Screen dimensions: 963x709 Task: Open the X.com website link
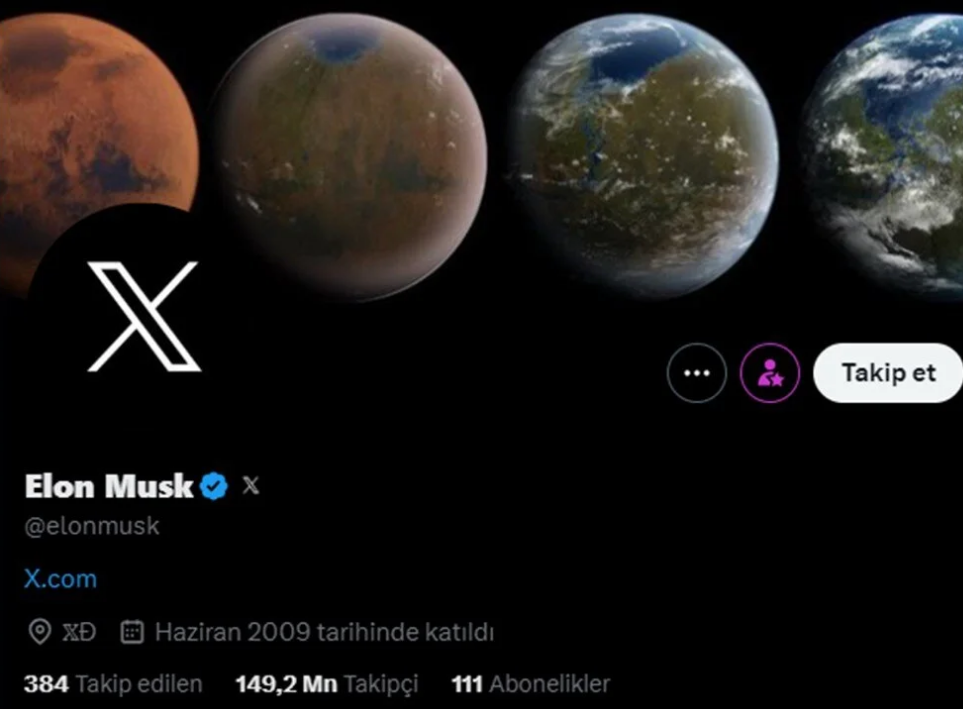60,579
